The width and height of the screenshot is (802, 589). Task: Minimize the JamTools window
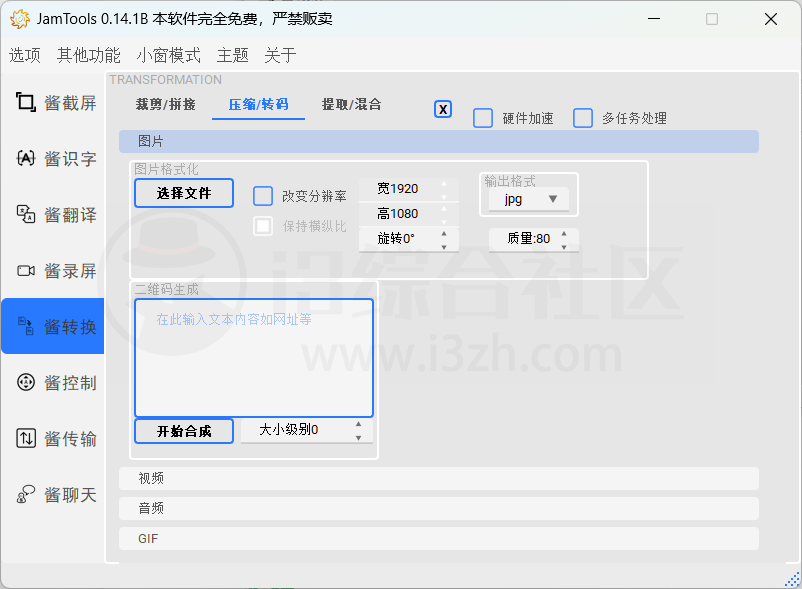point(654,19)
